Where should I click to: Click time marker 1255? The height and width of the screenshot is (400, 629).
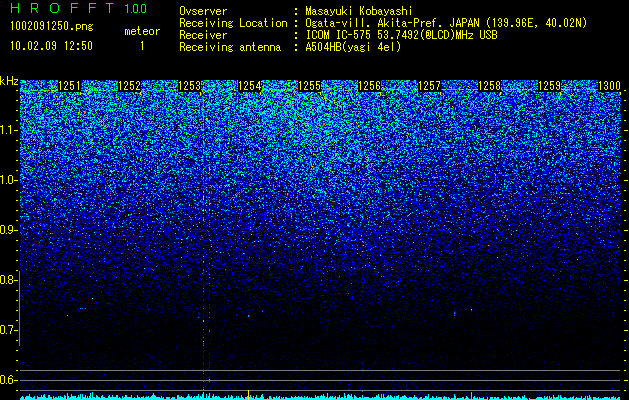pos(310,86)
